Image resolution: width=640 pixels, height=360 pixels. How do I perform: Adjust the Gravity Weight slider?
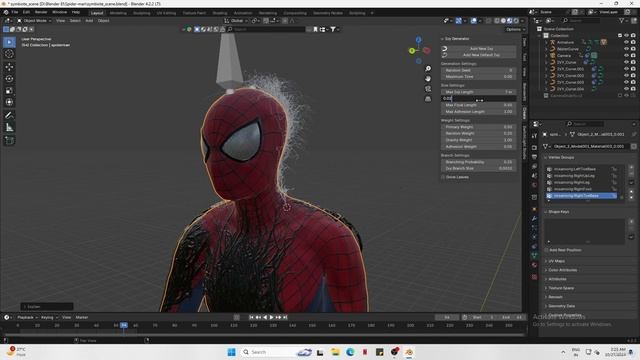[478, 140]
